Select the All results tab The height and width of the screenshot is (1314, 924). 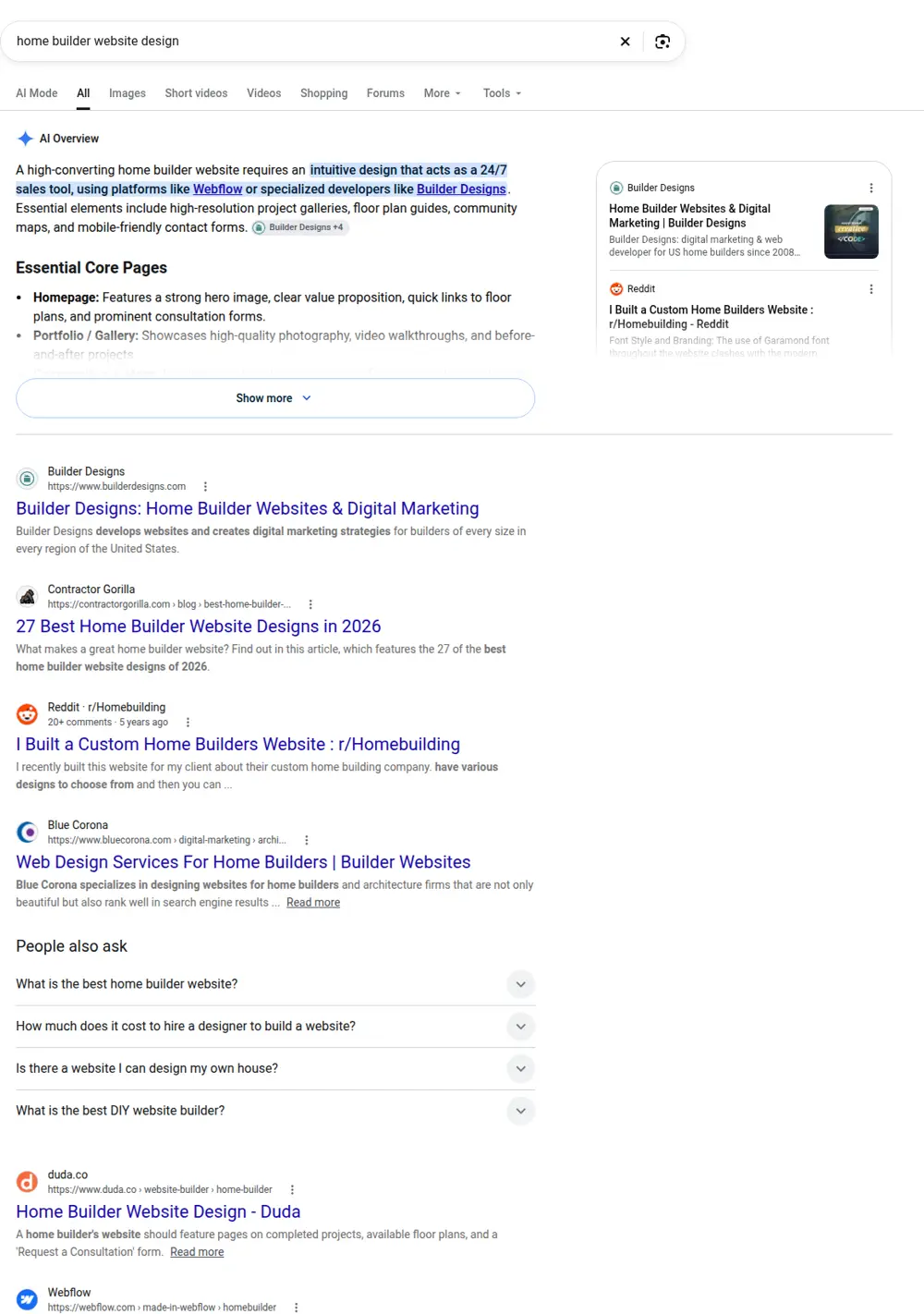(83, 93)
